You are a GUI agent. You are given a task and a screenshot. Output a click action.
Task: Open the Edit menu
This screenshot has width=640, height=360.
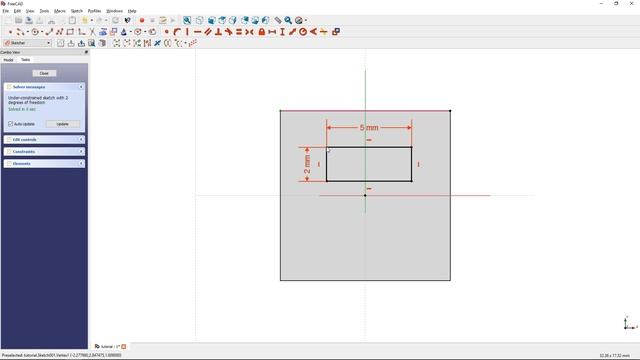coord(17,11)
